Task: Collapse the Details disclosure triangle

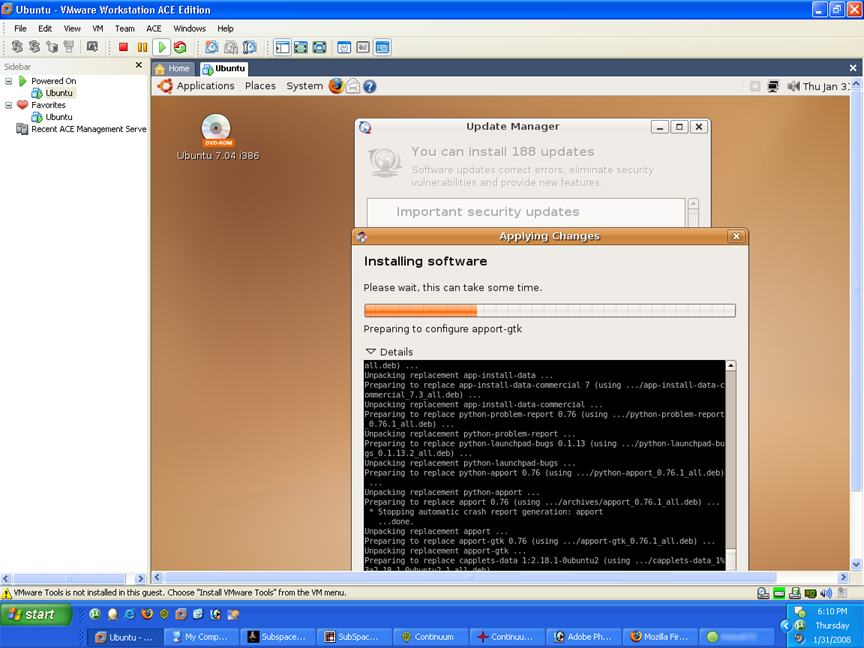Action: tap(370, 352)
